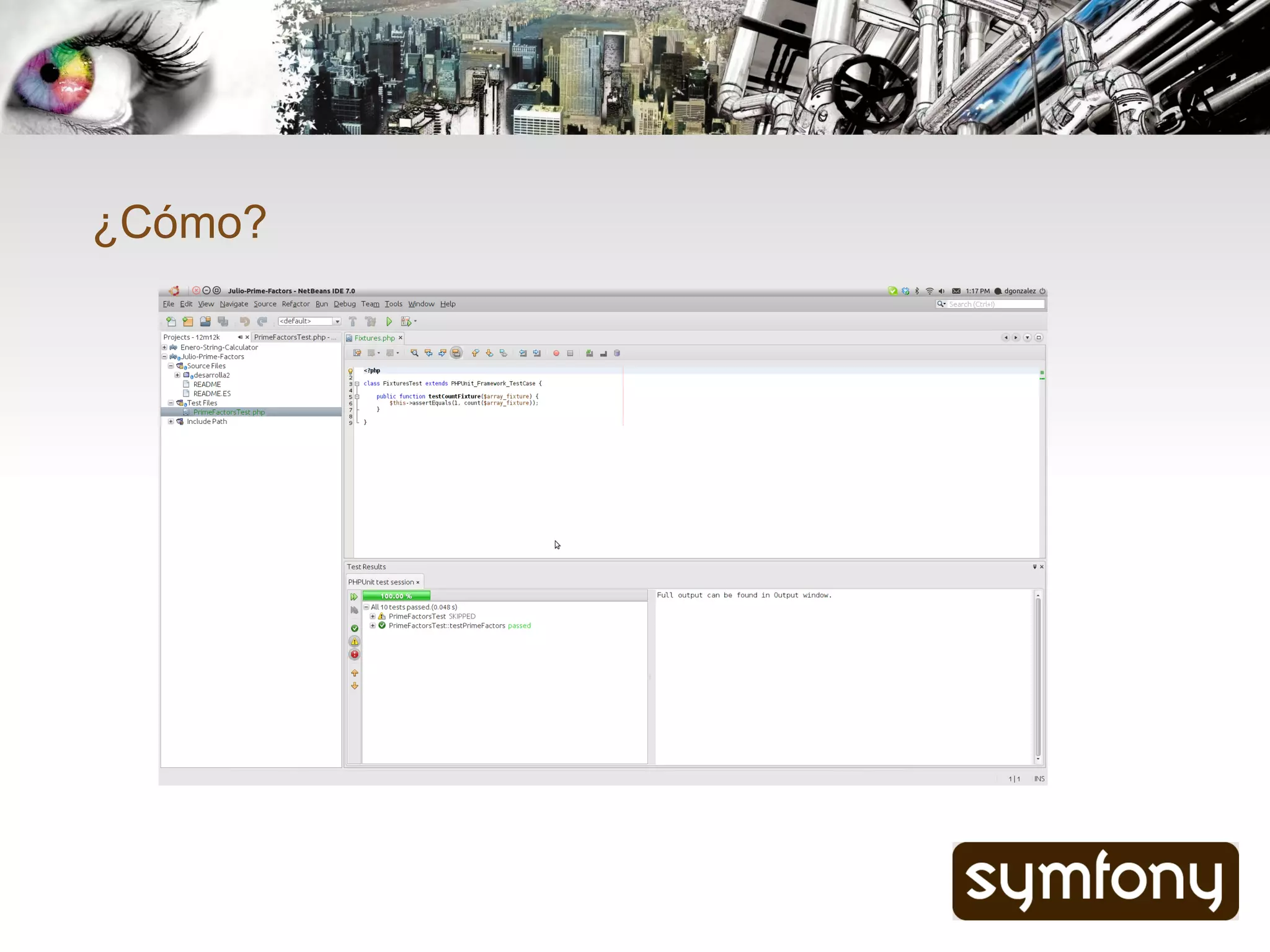Click the Undo toolbar icon
1270x952 pixels.
click(x=244, y=321)
